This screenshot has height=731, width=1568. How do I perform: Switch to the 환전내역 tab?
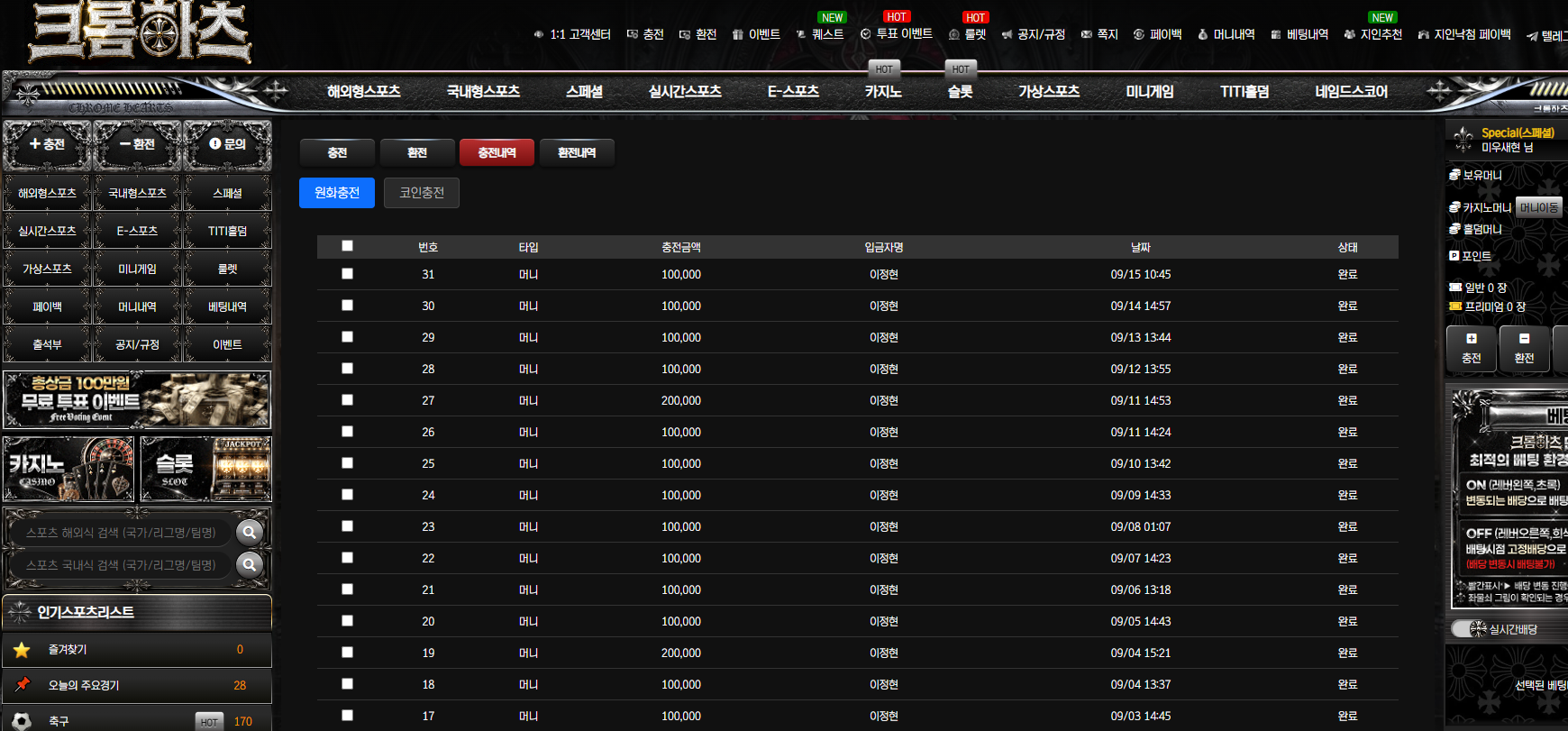pos(577,152)
